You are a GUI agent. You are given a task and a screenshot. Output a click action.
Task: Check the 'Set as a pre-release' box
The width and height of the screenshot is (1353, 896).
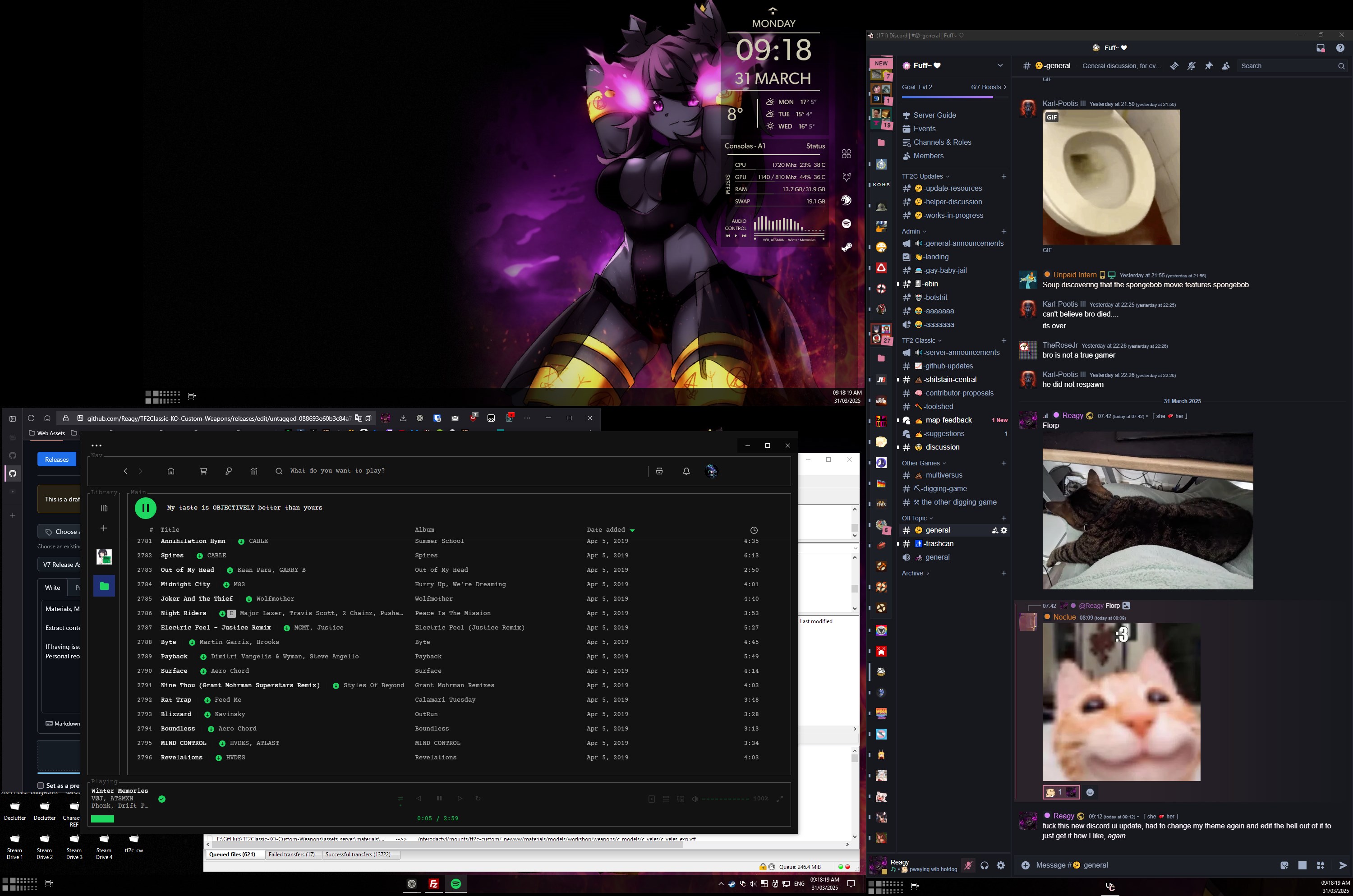pyautogui.click(x=41, y=786)
